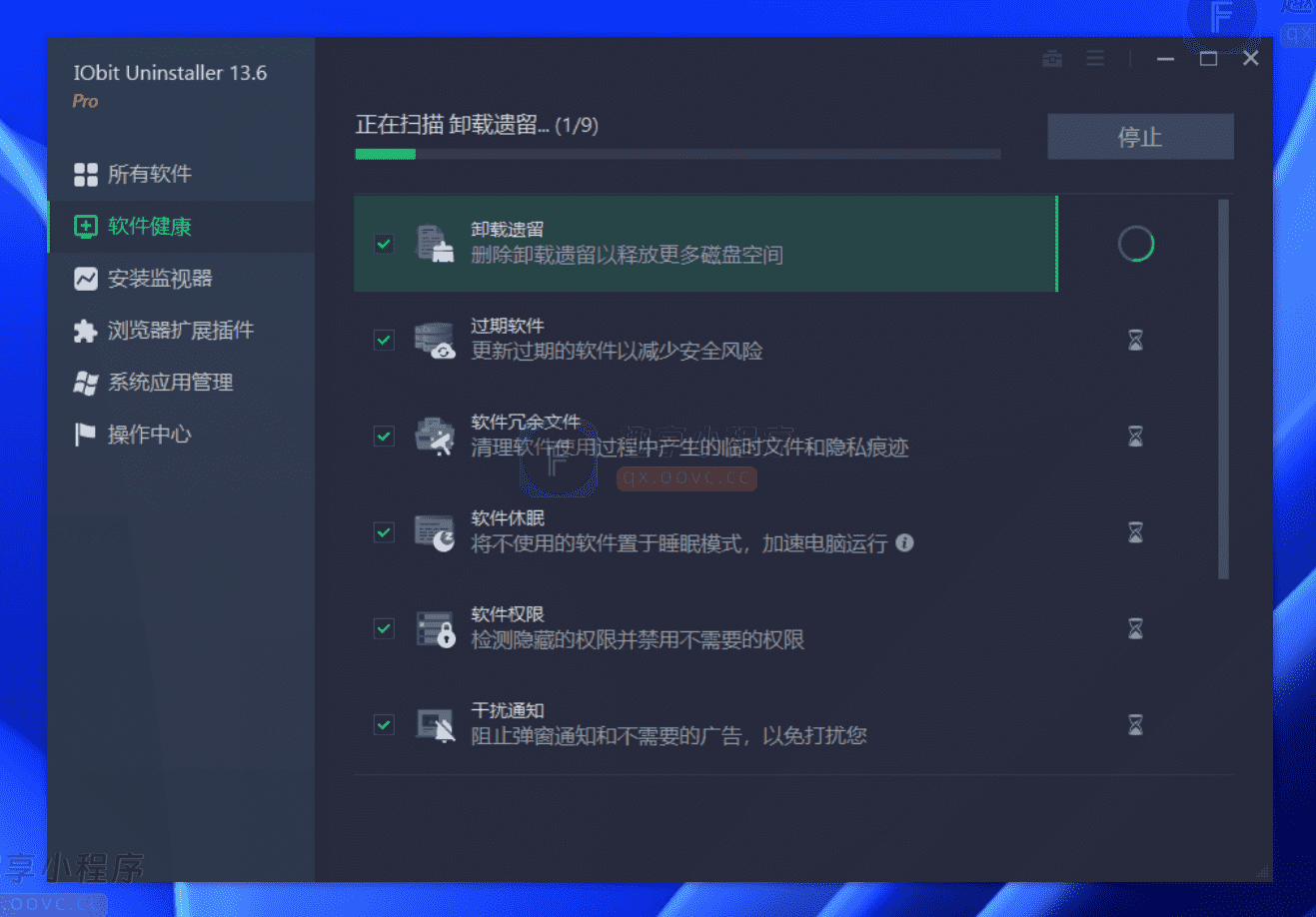The image size is (1316, 917).
Task: Click the 过期软件 cloud update icon
Action: 435,340
